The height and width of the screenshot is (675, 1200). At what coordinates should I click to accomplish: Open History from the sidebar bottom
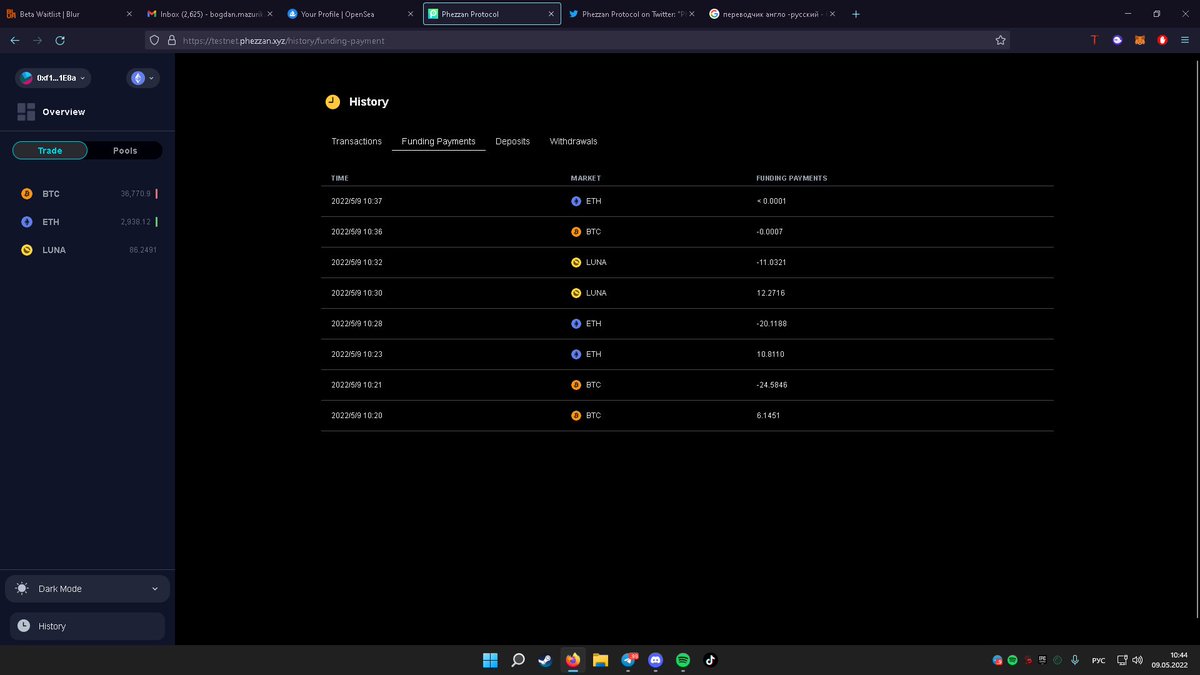pos(87,626)
